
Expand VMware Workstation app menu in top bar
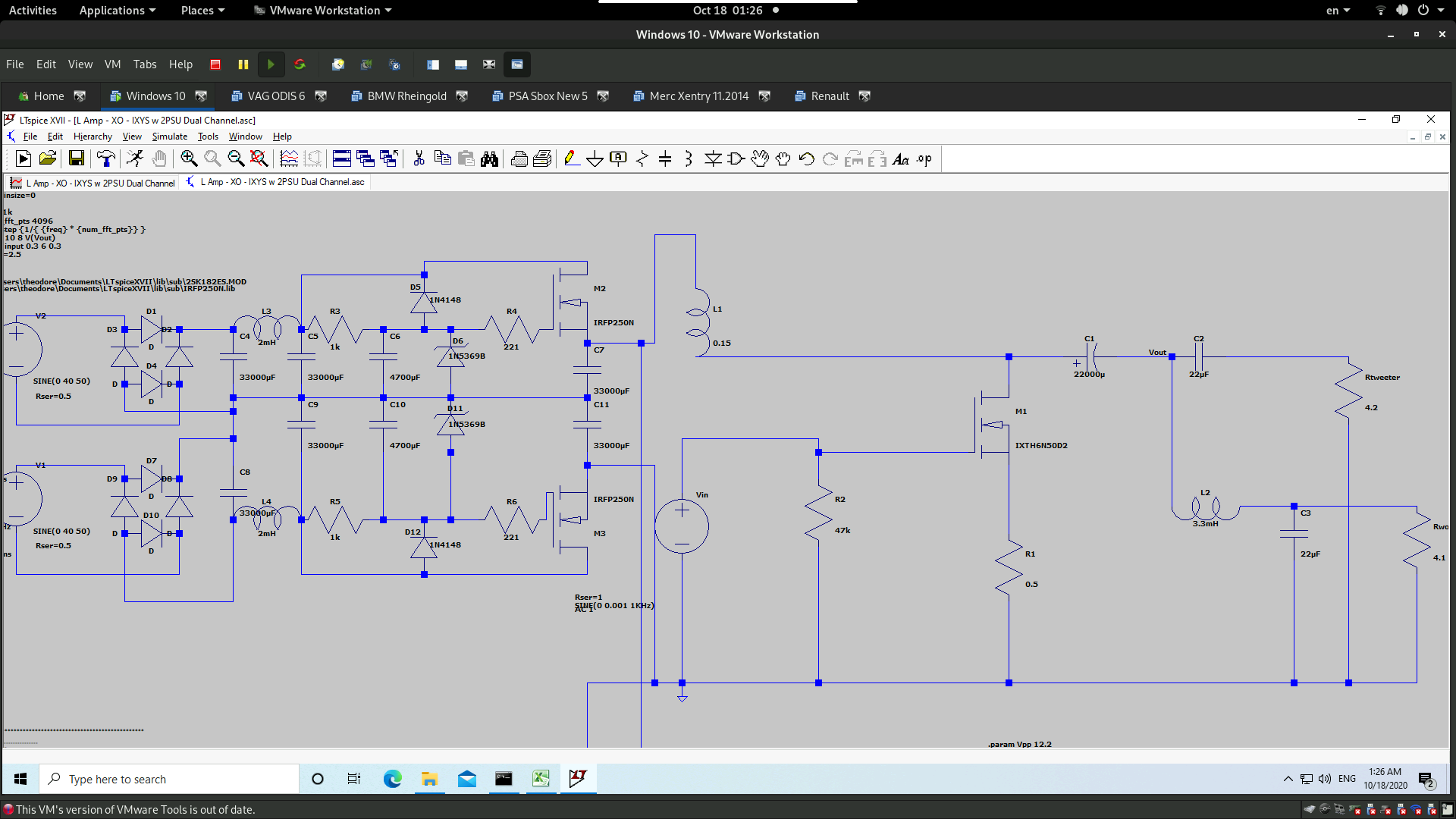click(322, 10)
